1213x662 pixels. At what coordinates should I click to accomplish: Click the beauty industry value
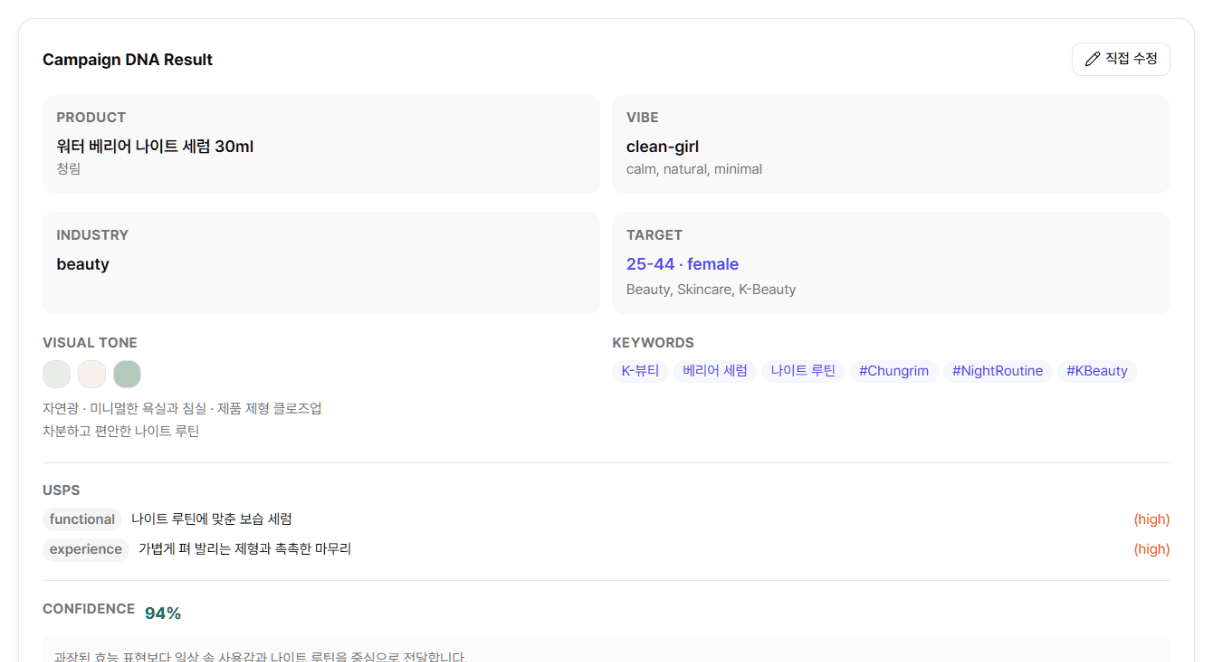tap(83, 264)
